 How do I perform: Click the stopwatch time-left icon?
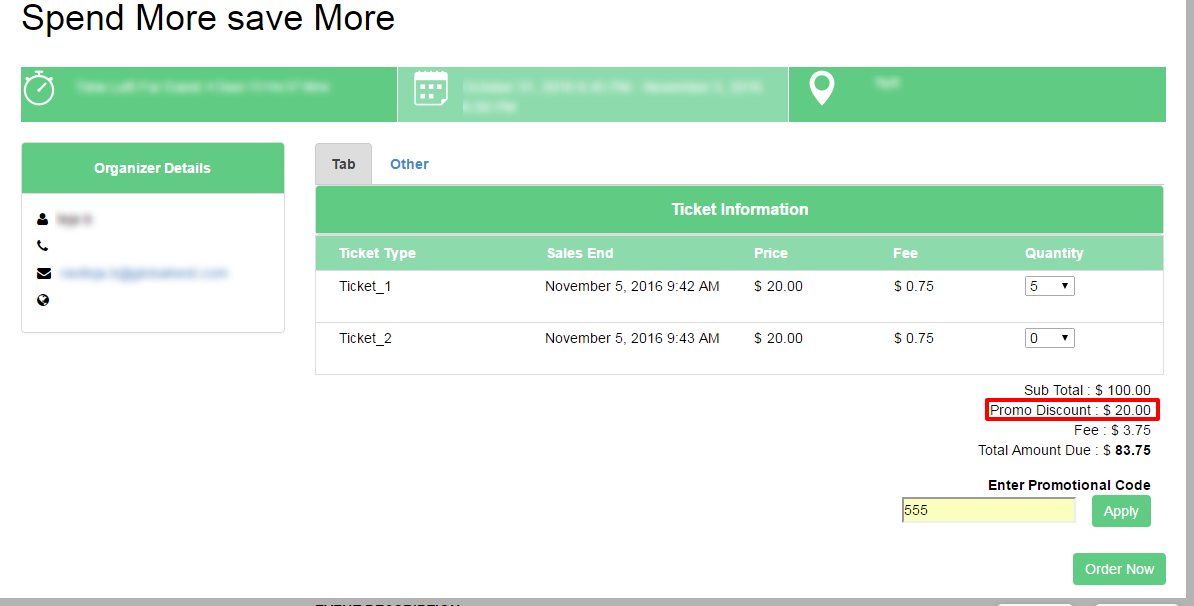point(39,88)
